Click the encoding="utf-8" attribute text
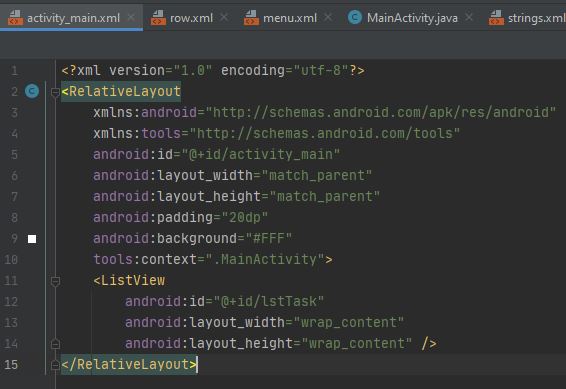 284,70
